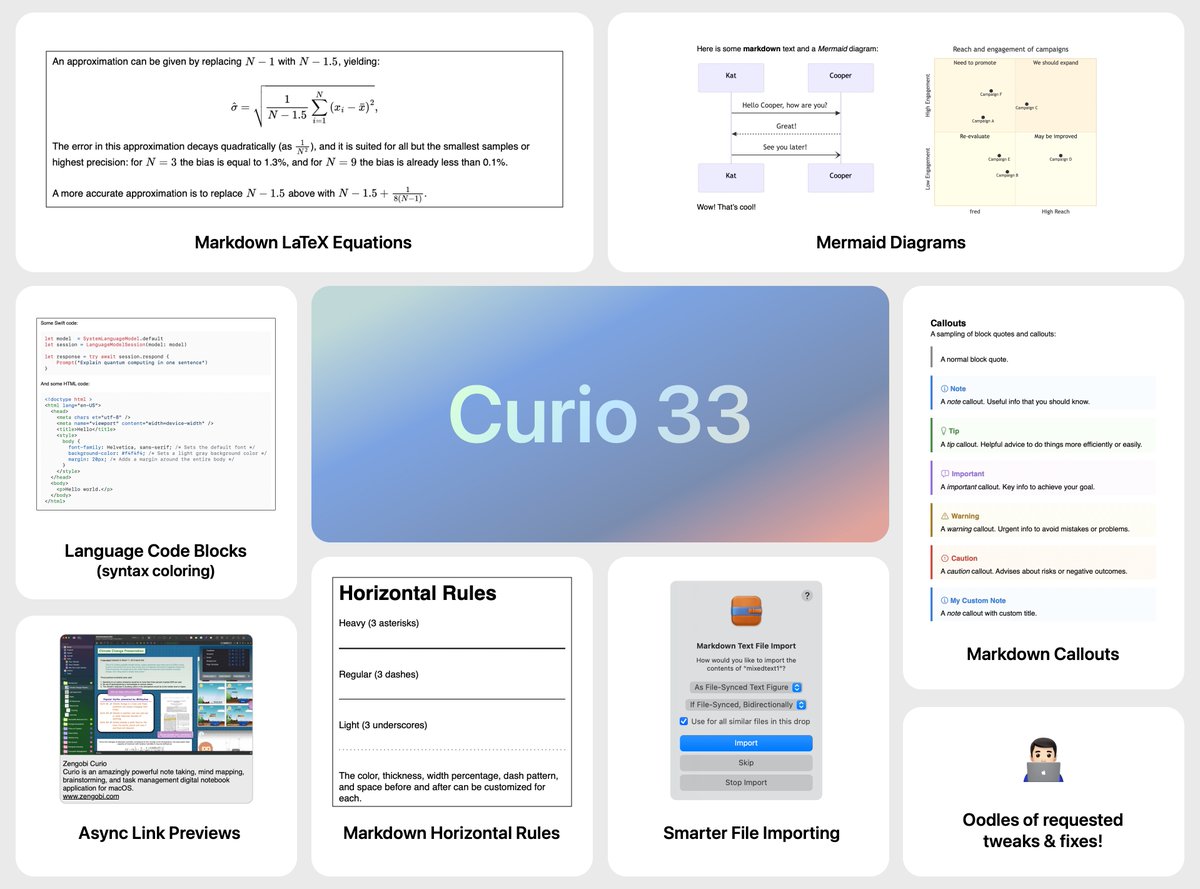Click the bottom Kat node in sequence diagram
Screen dimensions: 1200x889
731,177
